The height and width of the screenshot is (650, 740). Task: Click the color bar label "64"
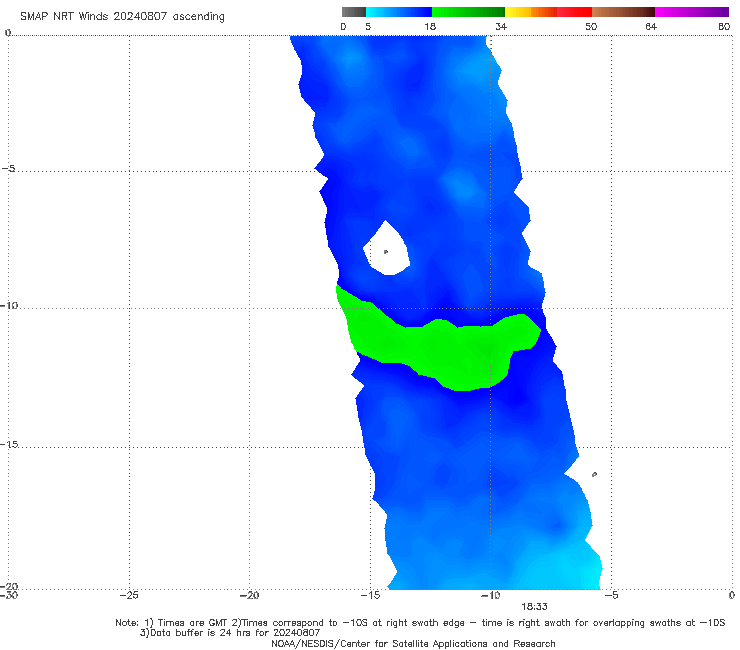651,26
